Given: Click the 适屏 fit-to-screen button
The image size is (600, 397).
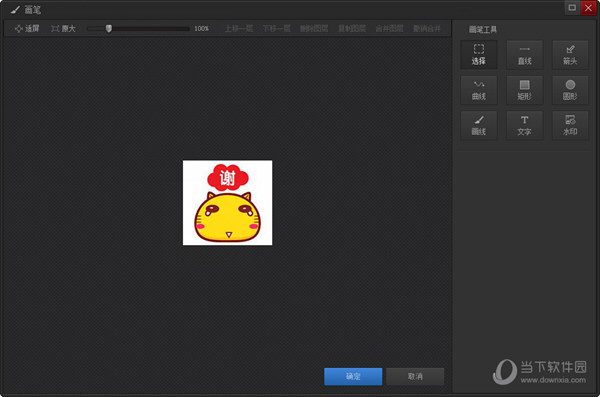Looking at the screenshot, I should click(x=27, y=29).
